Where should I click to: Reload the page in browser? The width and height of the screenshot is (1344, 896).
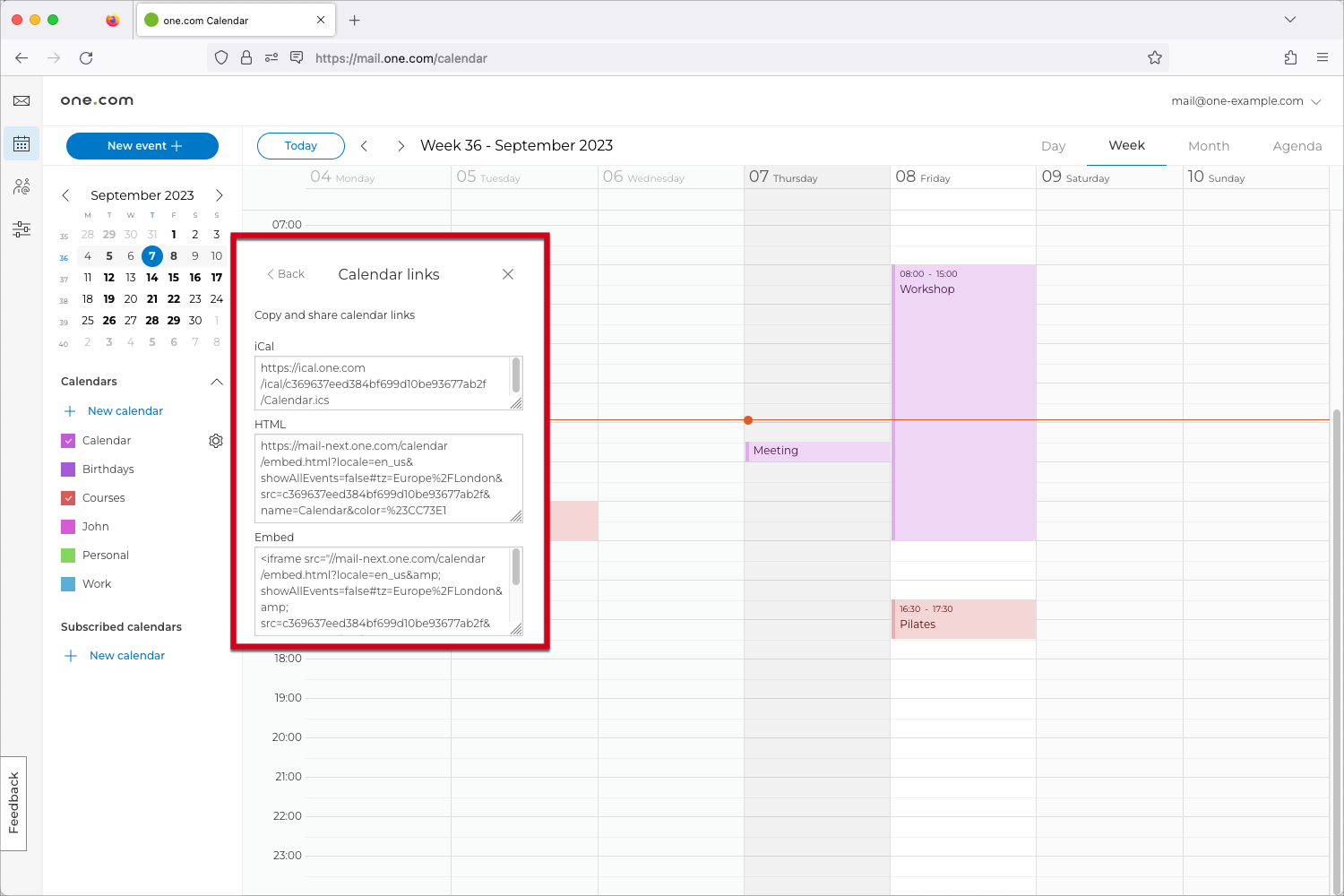point(86,58)
